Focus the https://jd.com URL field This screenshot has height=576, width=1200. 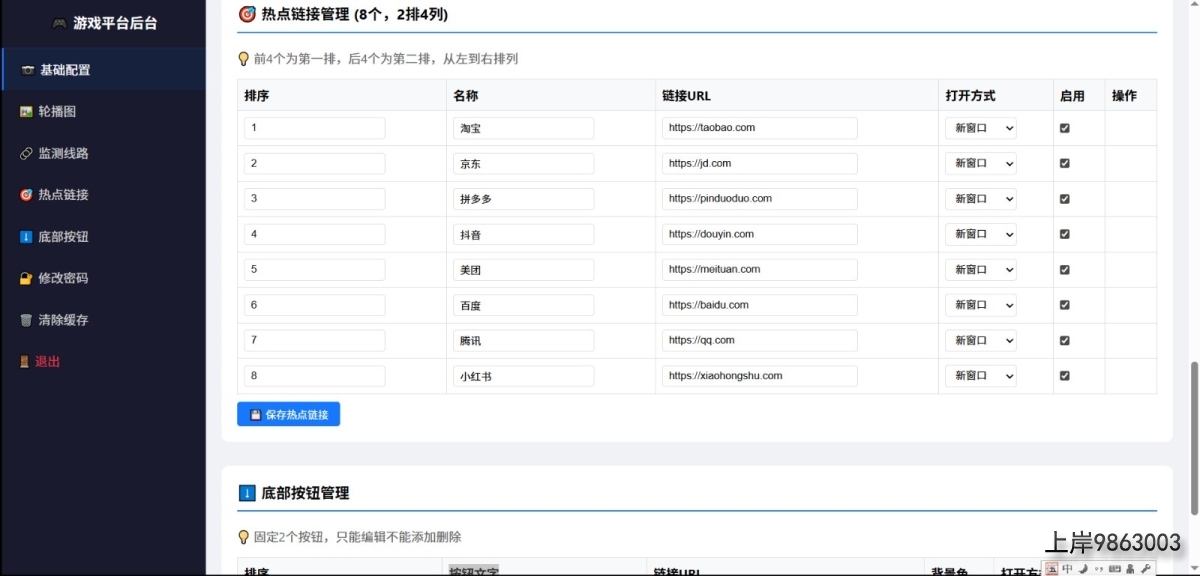coord(759,163)
